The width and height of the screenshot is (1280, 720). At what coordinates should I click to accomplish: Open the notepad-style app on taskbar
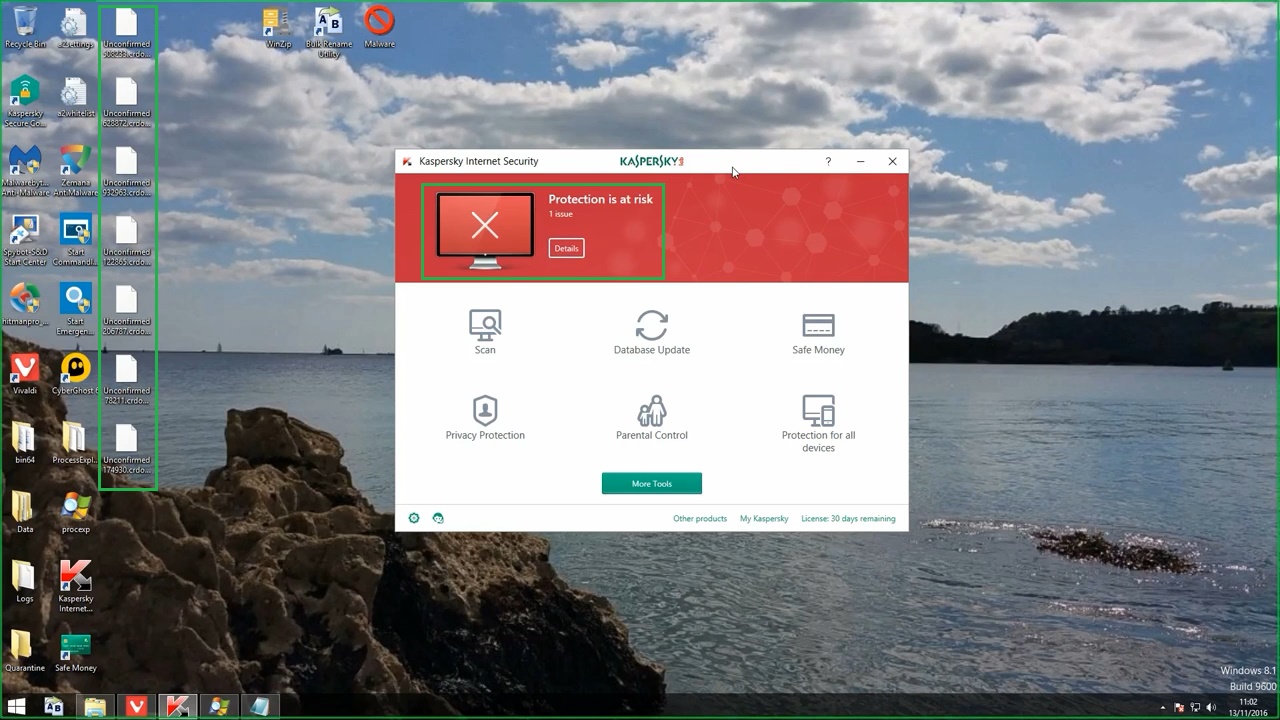[259, 707]
